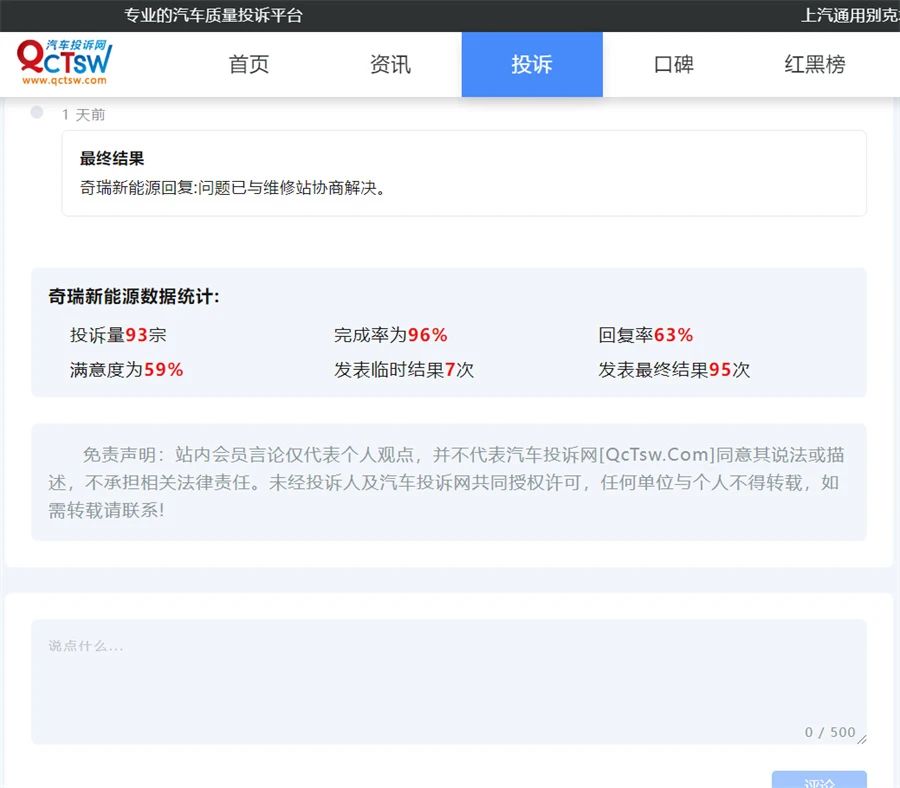Click the 最终结果 reply card

pyautogui.click(x=464, y=173)
